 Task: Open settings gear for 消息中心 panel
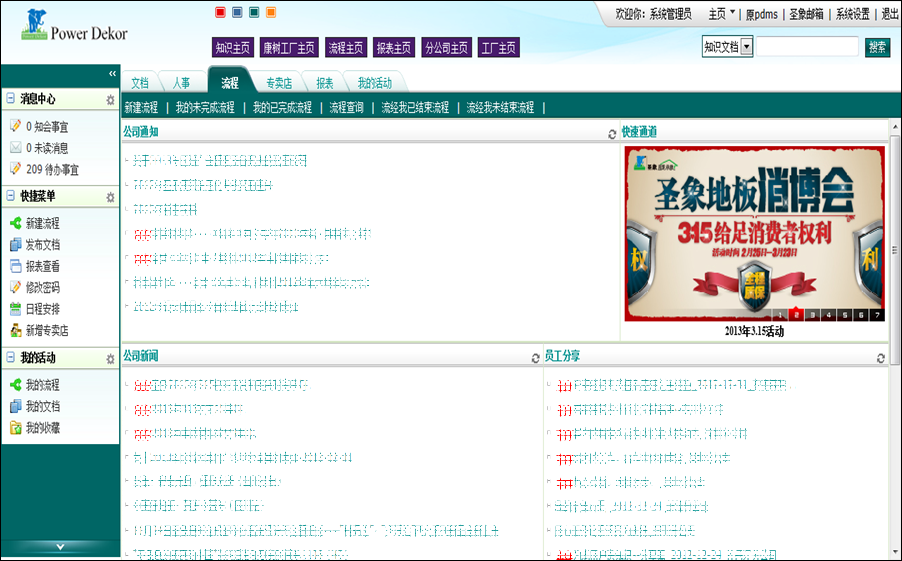click(110, 100)
